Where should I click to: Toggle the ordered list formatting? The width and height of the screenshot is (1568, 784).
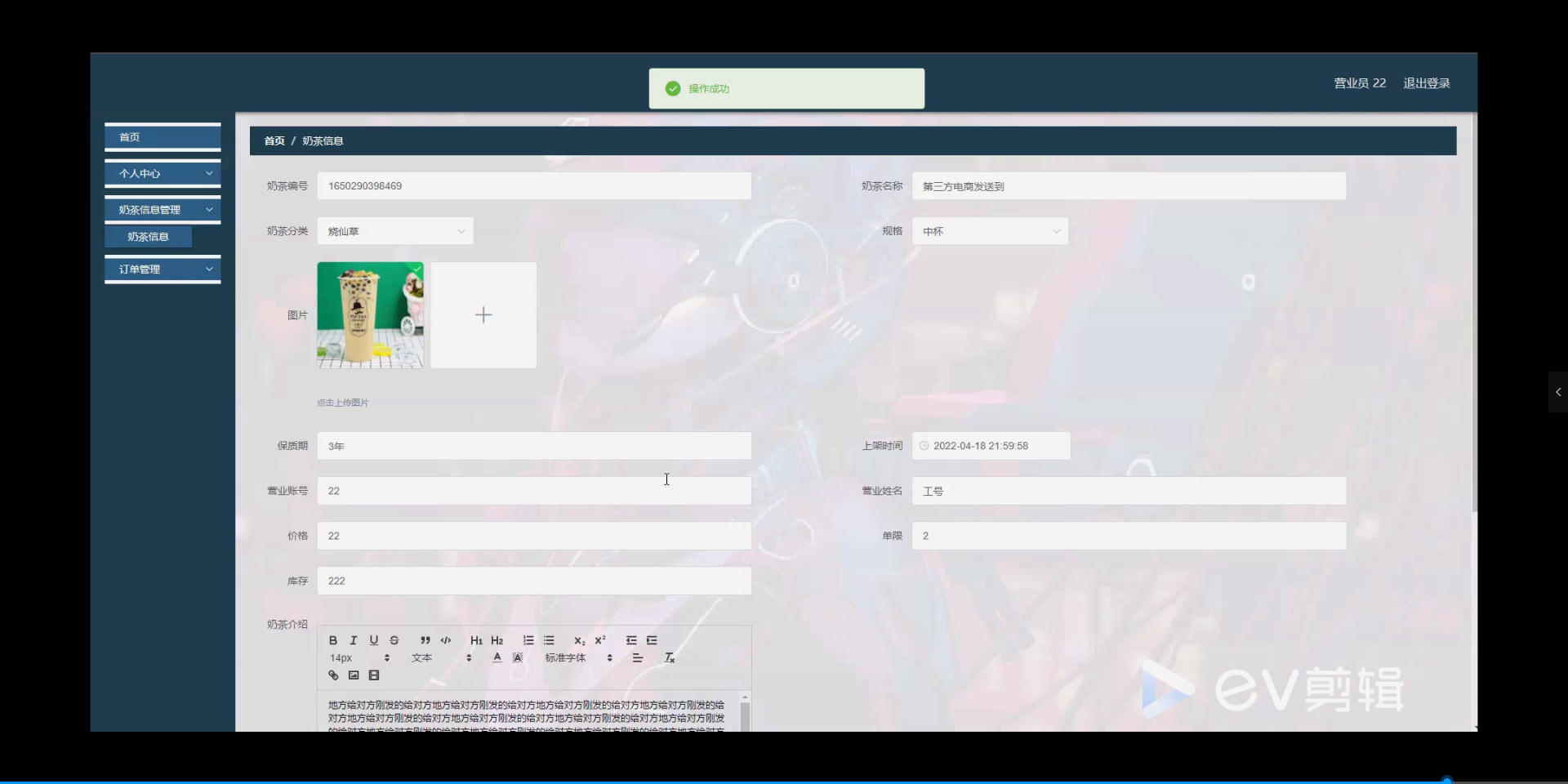529,640
